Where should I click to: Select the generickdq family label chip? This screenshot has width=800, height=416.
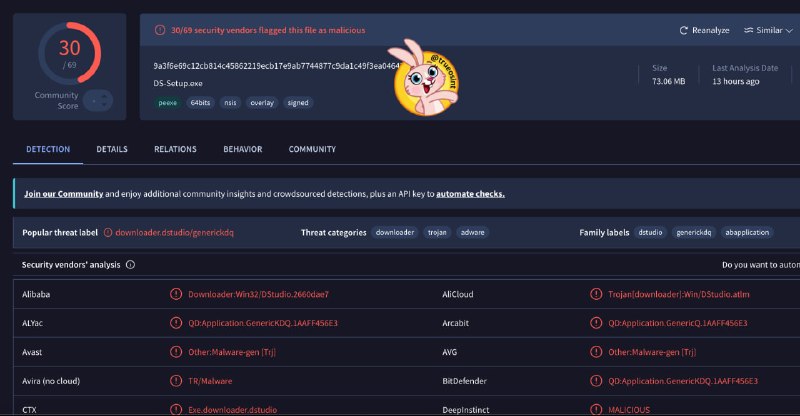click(x=694, y=232)
